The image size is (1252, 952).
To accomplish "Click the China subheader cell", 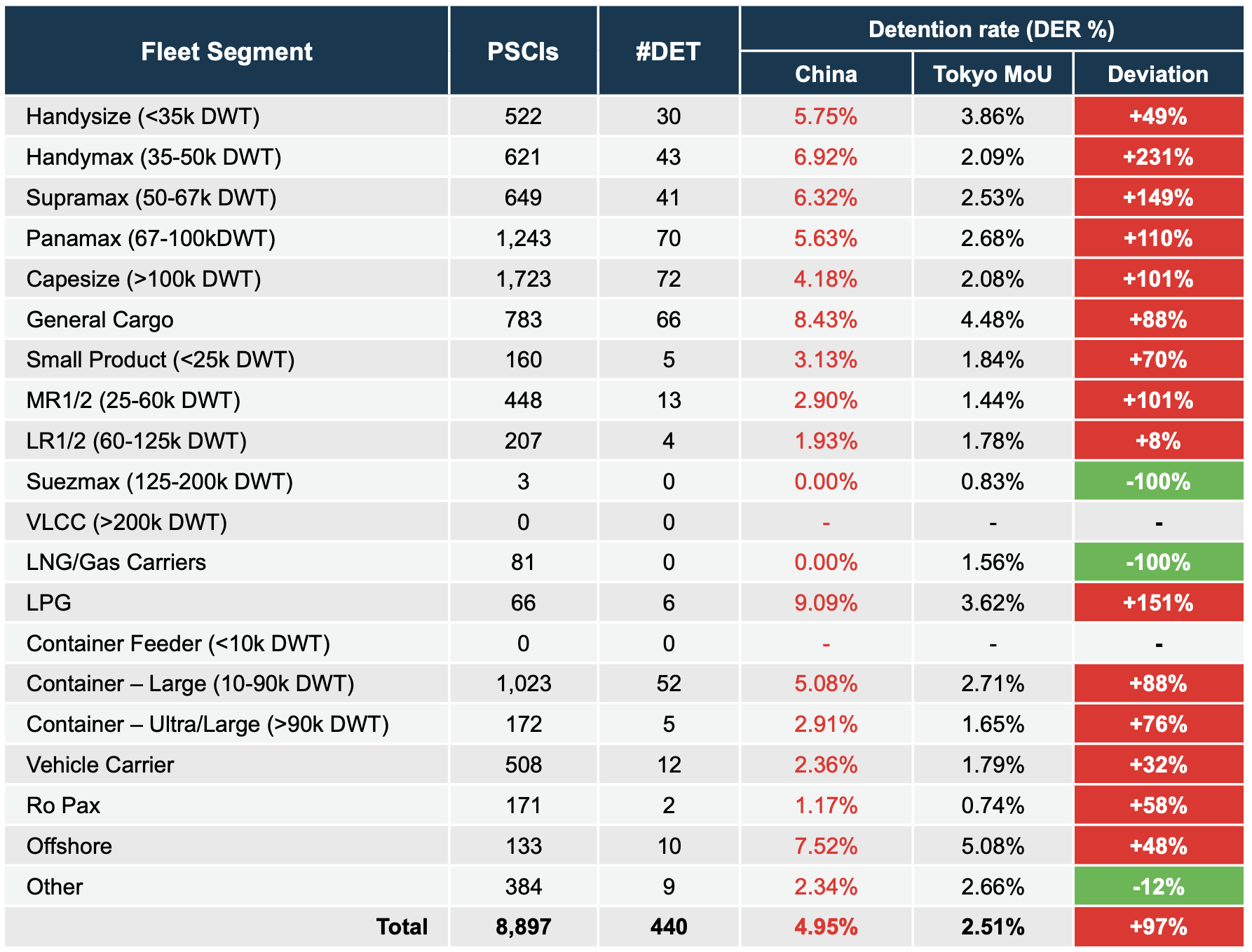I will [825, 74].
